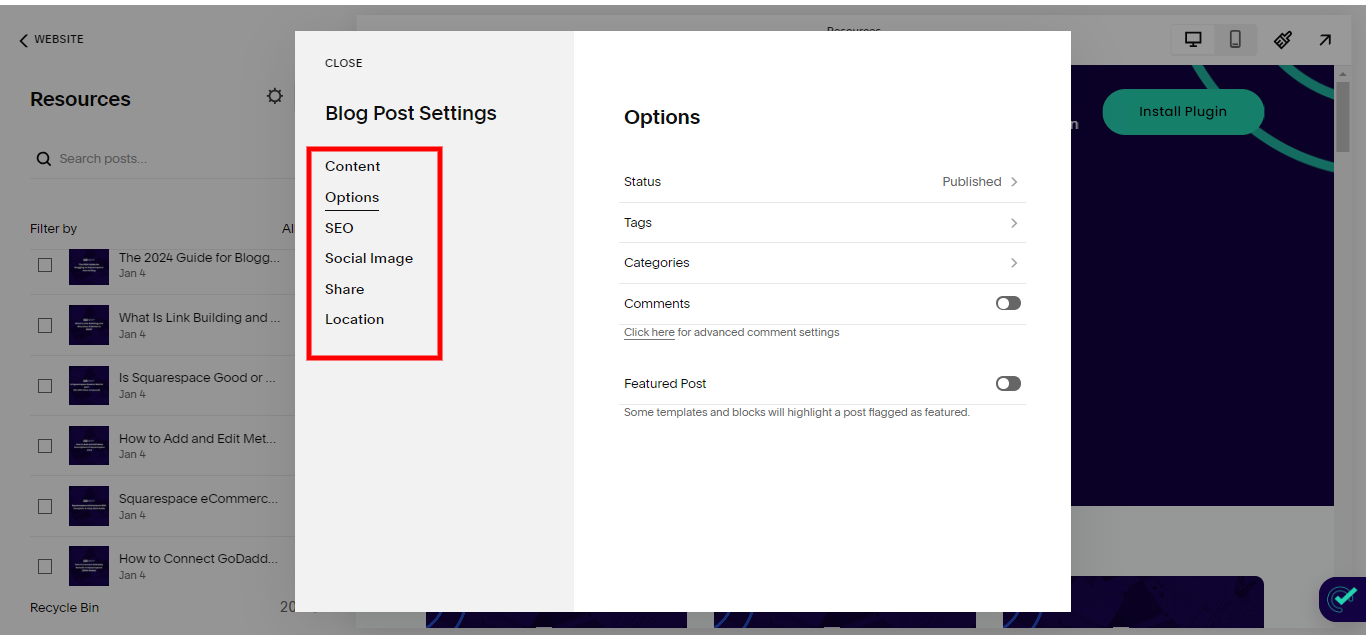
Task: Open the Content settings tab
Action: tap(352, 166)
